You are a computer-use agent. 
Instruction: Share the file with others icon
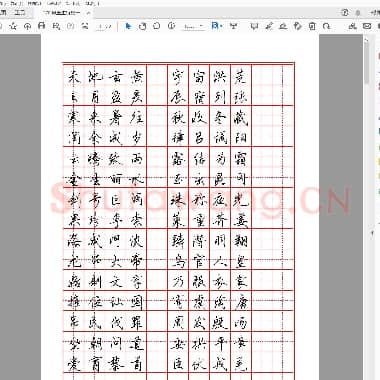(x=352, y=26)
